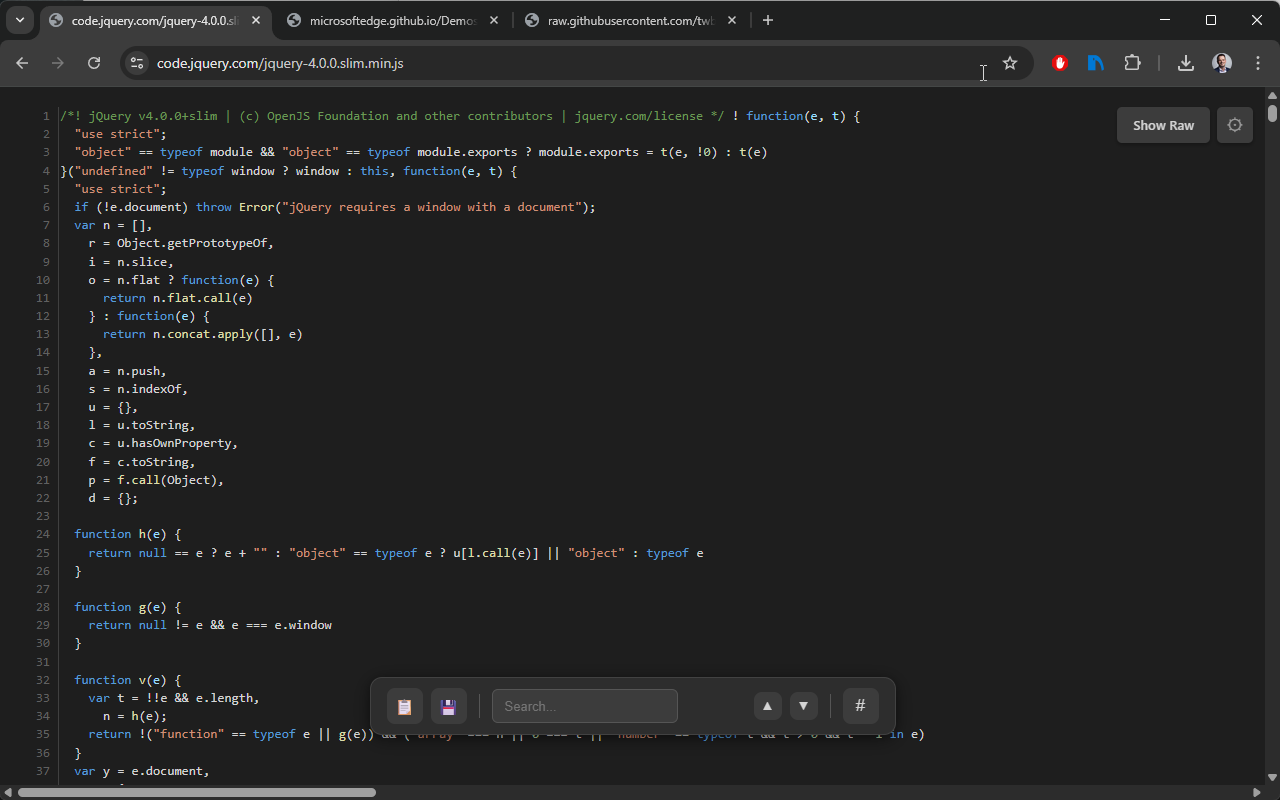
Task: Save file via the floppy disk icon
Action: coord(449,706)
